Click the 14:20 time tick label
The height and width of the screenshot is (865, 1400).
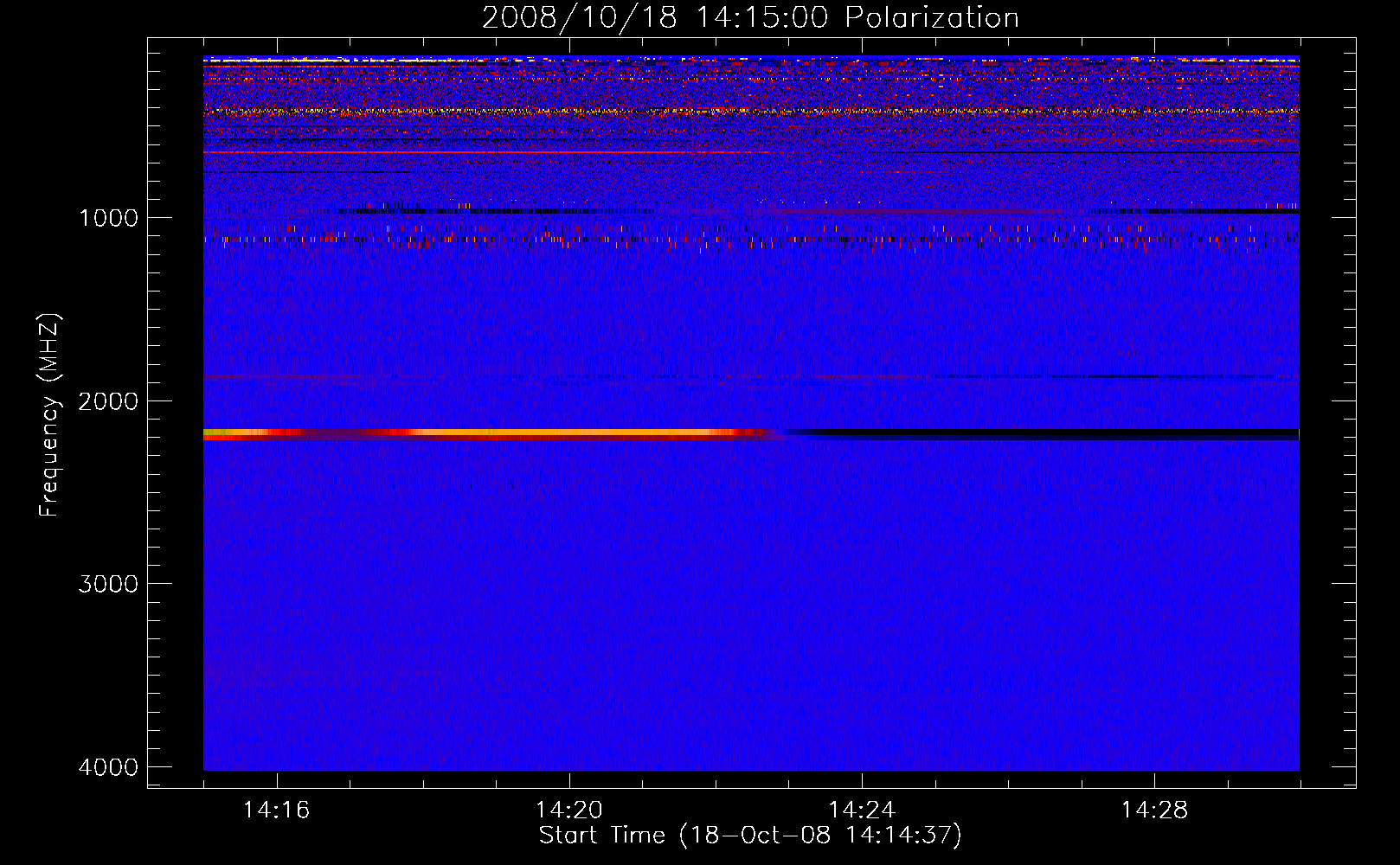[x=568, y=811]
